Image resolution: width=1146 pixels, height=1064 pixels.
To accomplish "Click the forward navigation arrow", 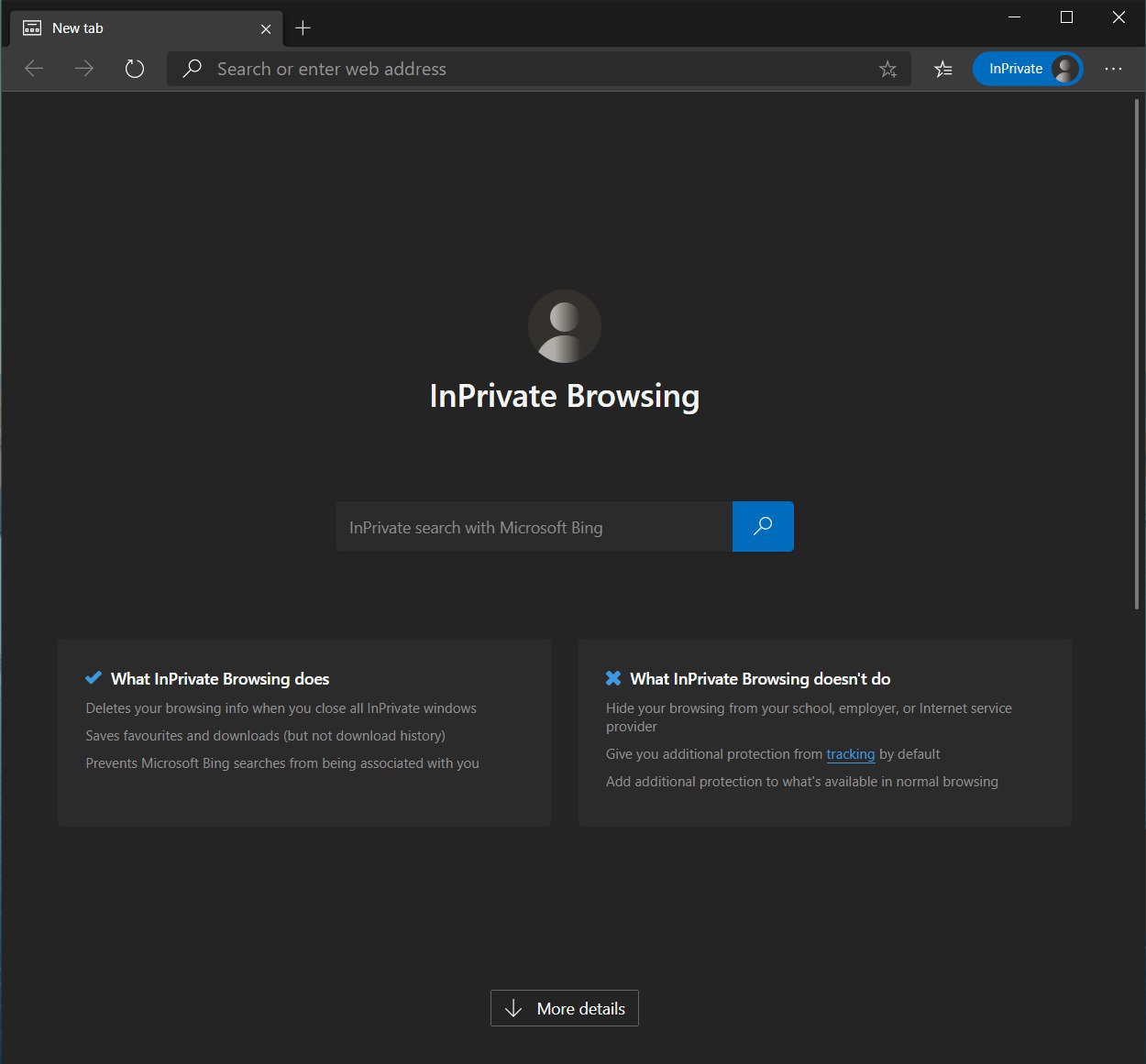I will 84,69.
